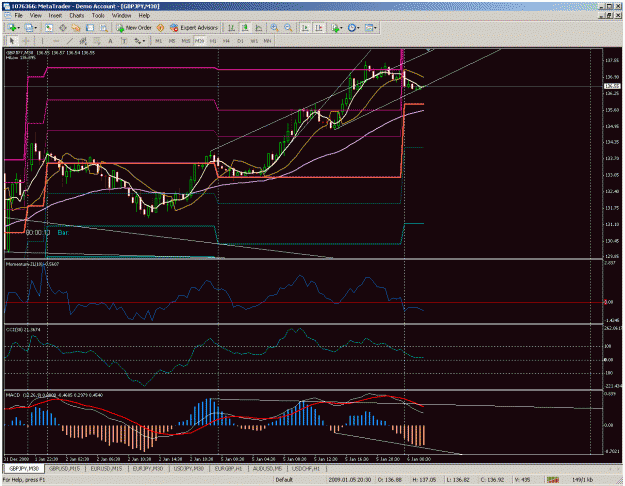Open the Periods clock icon
This screenshot has height=486, width=625.
point(351,28)
